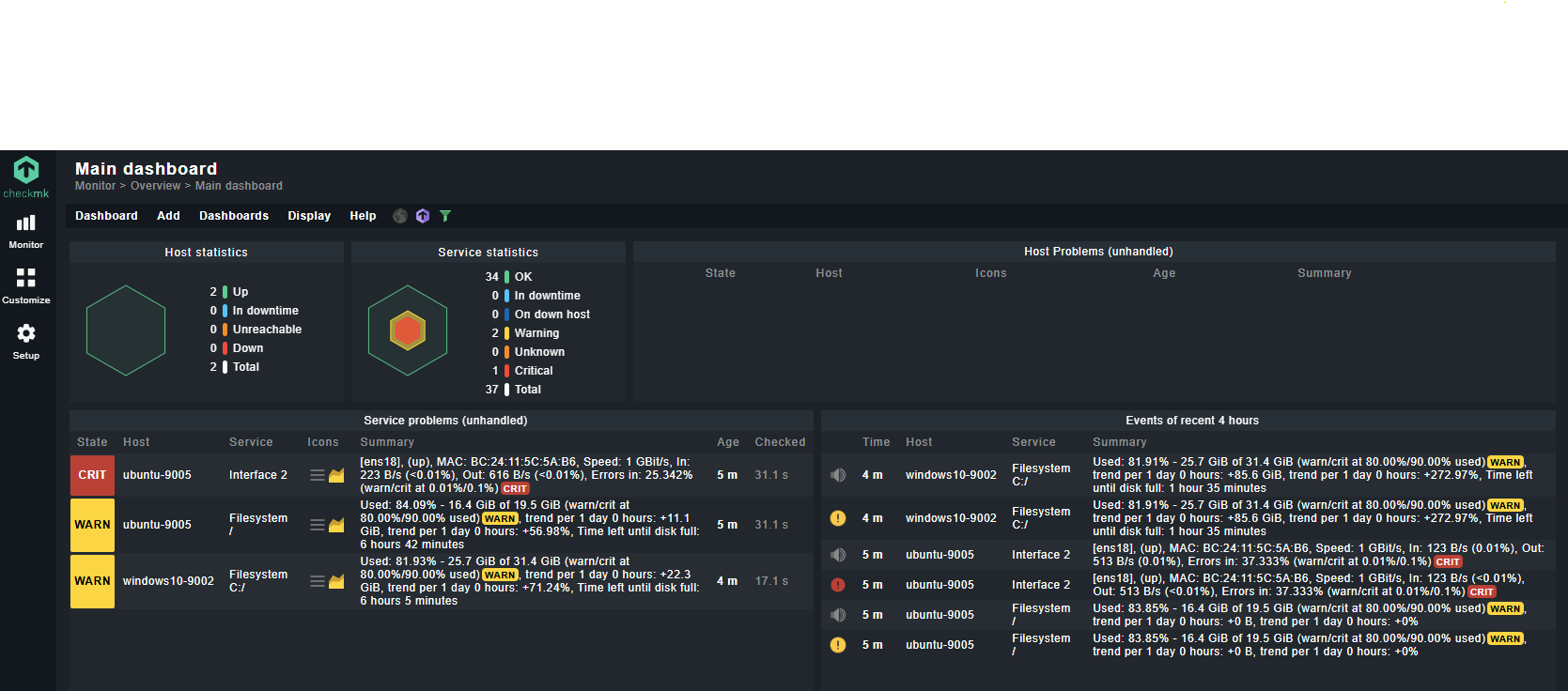This screenshot has width=1568, height=691.
Task: Click the Service statistics hexagon chart
Action: [408, 330]
